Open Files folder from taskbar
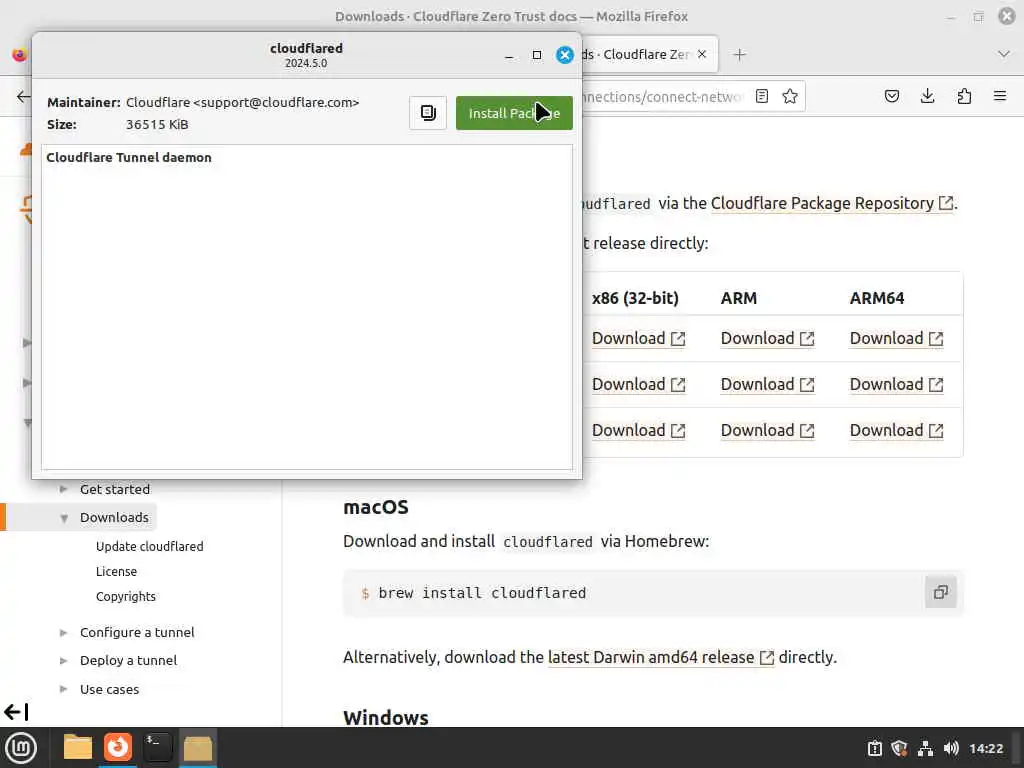 coord(77,748)
